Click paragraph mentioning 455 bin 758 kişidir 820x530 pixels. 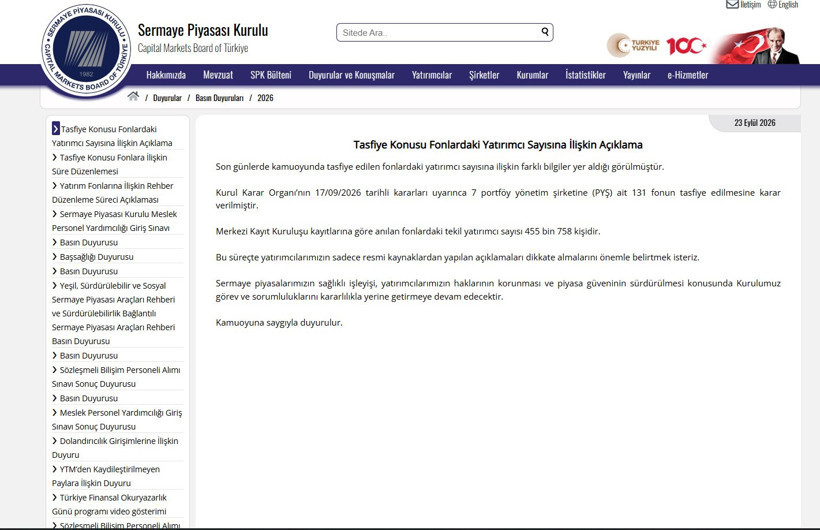coord(408,231)
